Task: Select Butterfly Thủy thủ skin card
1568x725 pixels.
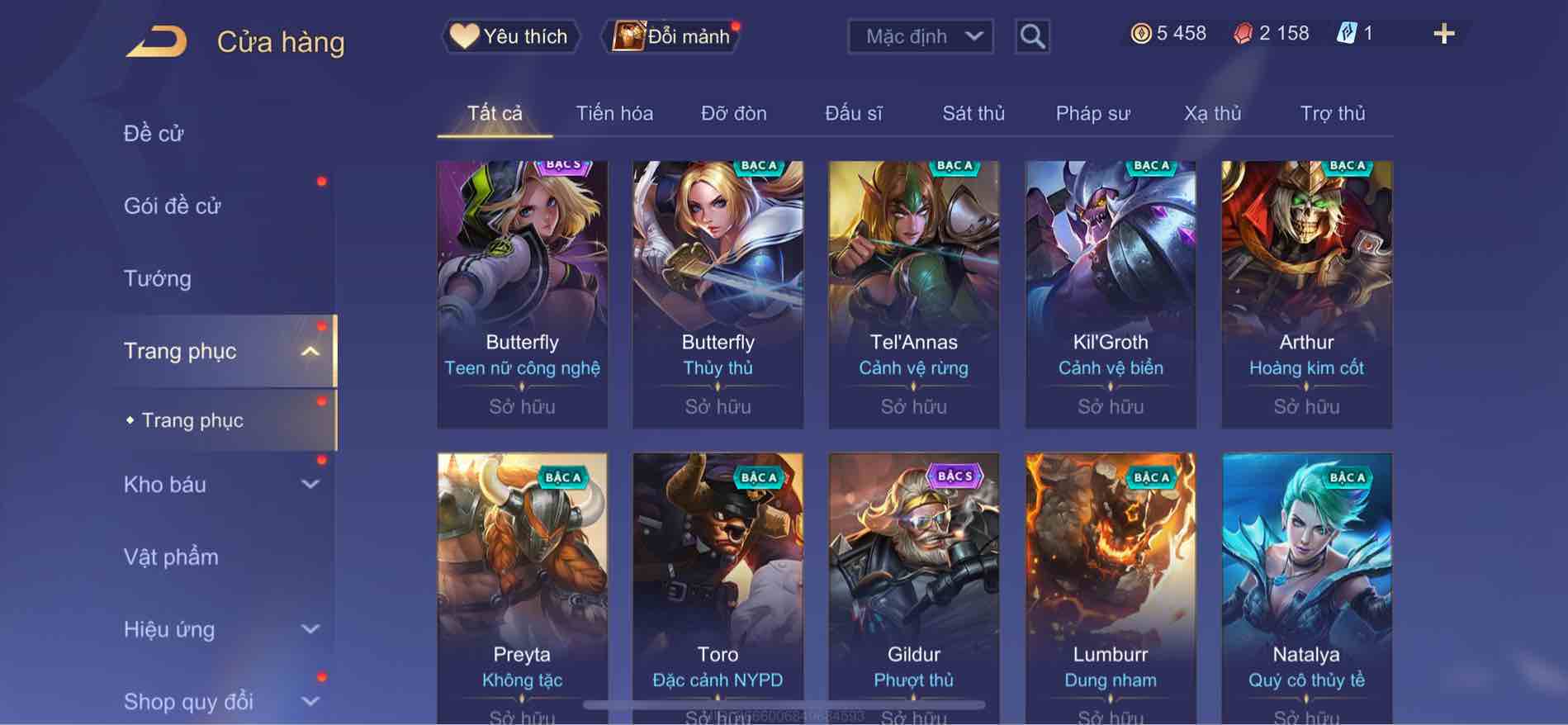Action: (718, 295)
